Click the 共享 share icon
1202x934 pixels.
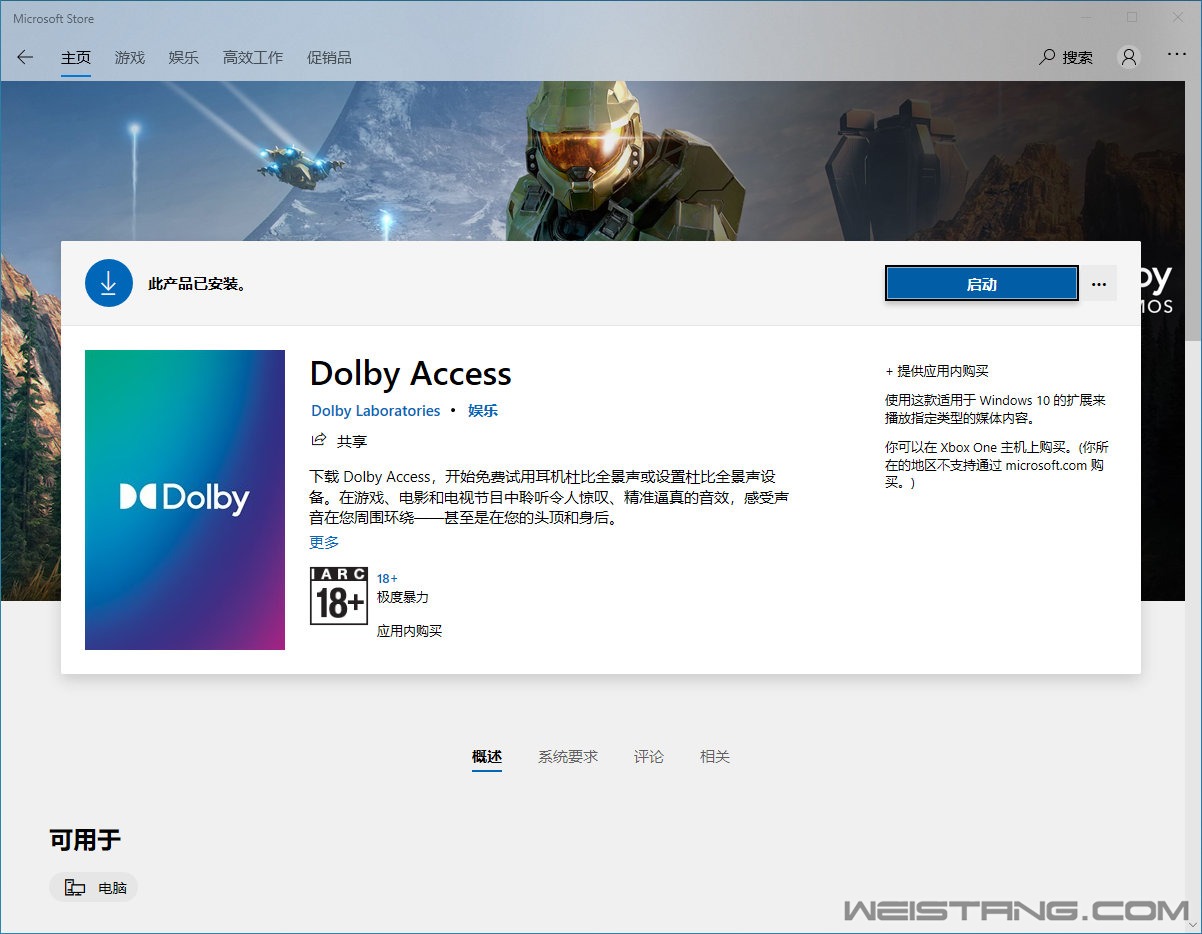click(x=319, y=440)
